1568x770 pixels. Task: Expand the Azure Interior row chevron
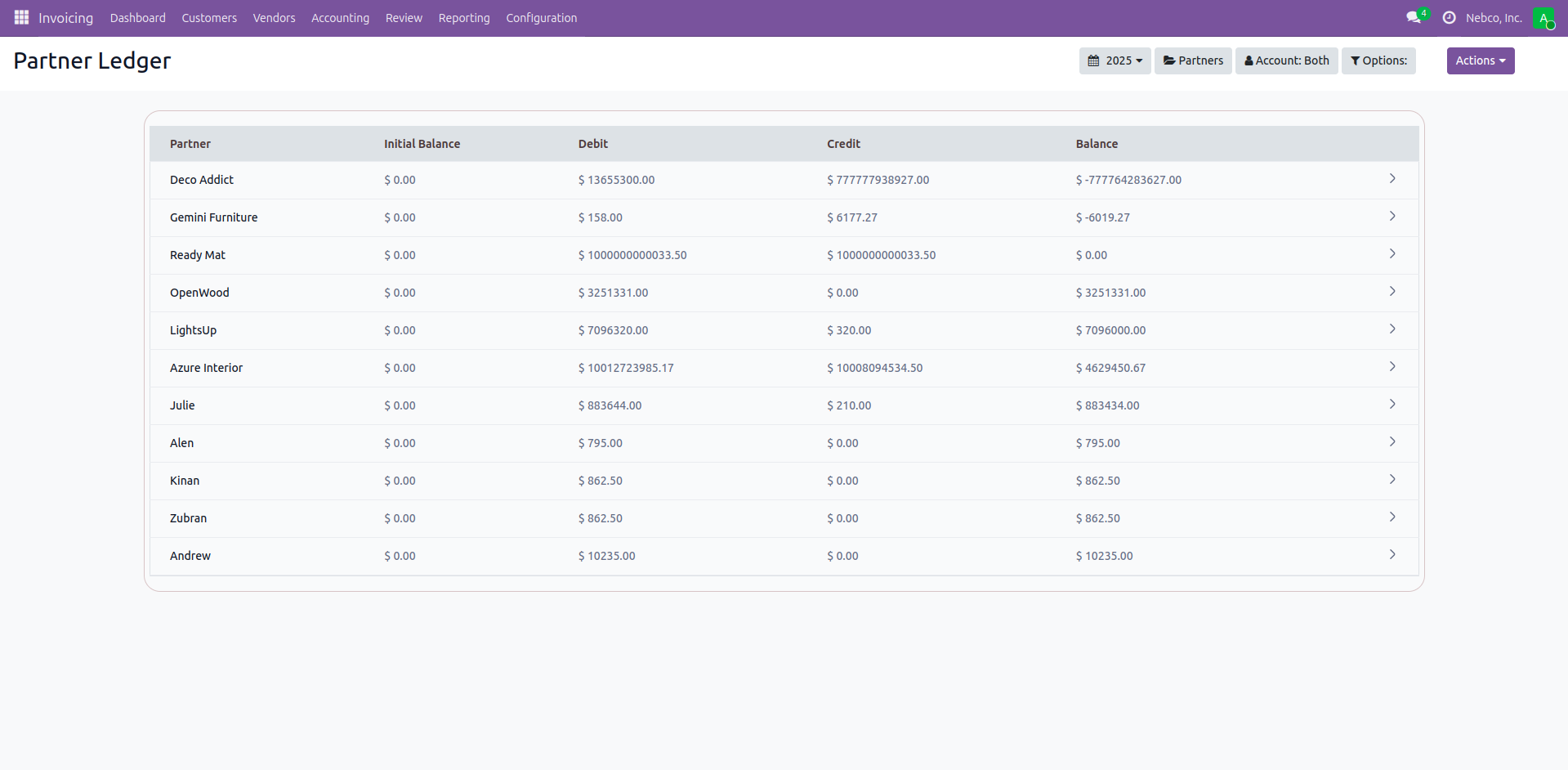(x=1392, y=367)
